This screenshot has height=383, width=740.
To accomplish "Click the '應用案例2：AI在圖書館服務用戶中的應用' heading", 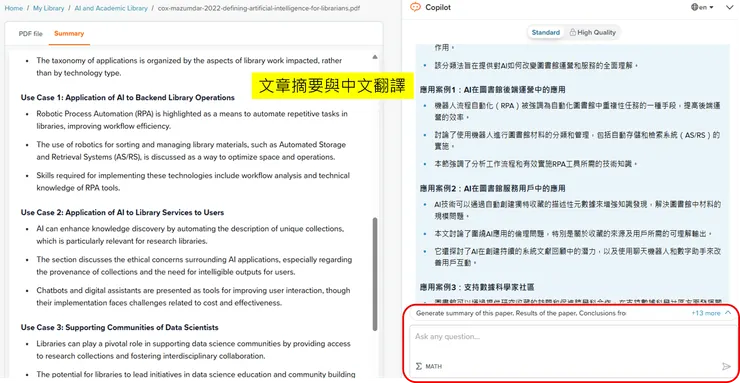I will click(492, 188).
